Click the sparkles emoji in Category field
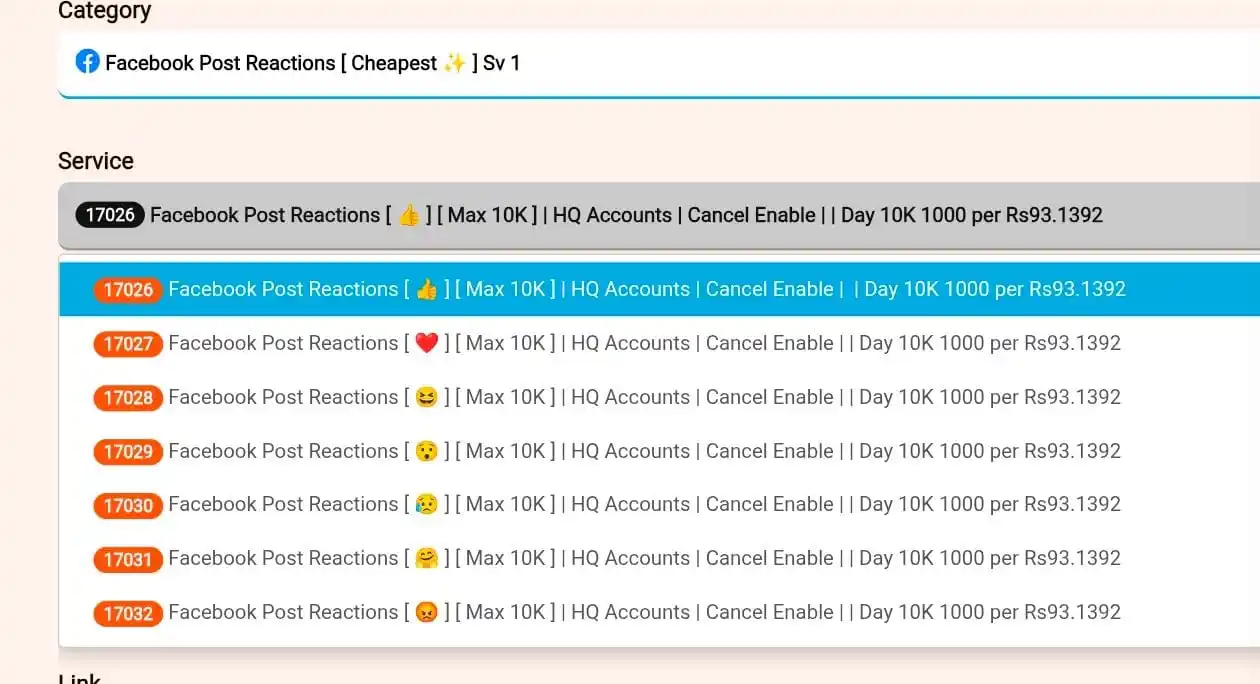Image resolution: width=1260 pixels, height=684 pixels. tap(455, 62)
